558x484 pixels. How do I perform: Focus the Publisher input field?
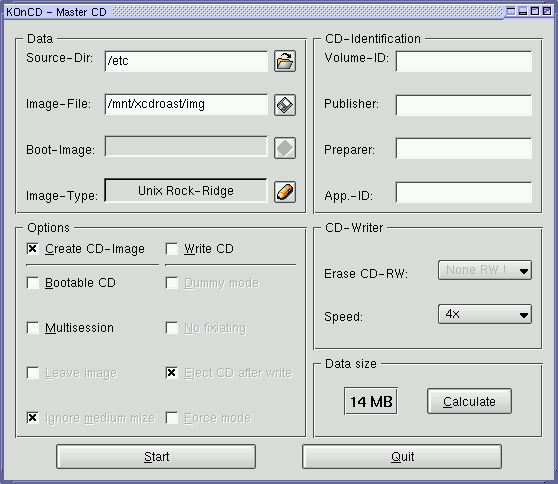click(x=464, y=105)
